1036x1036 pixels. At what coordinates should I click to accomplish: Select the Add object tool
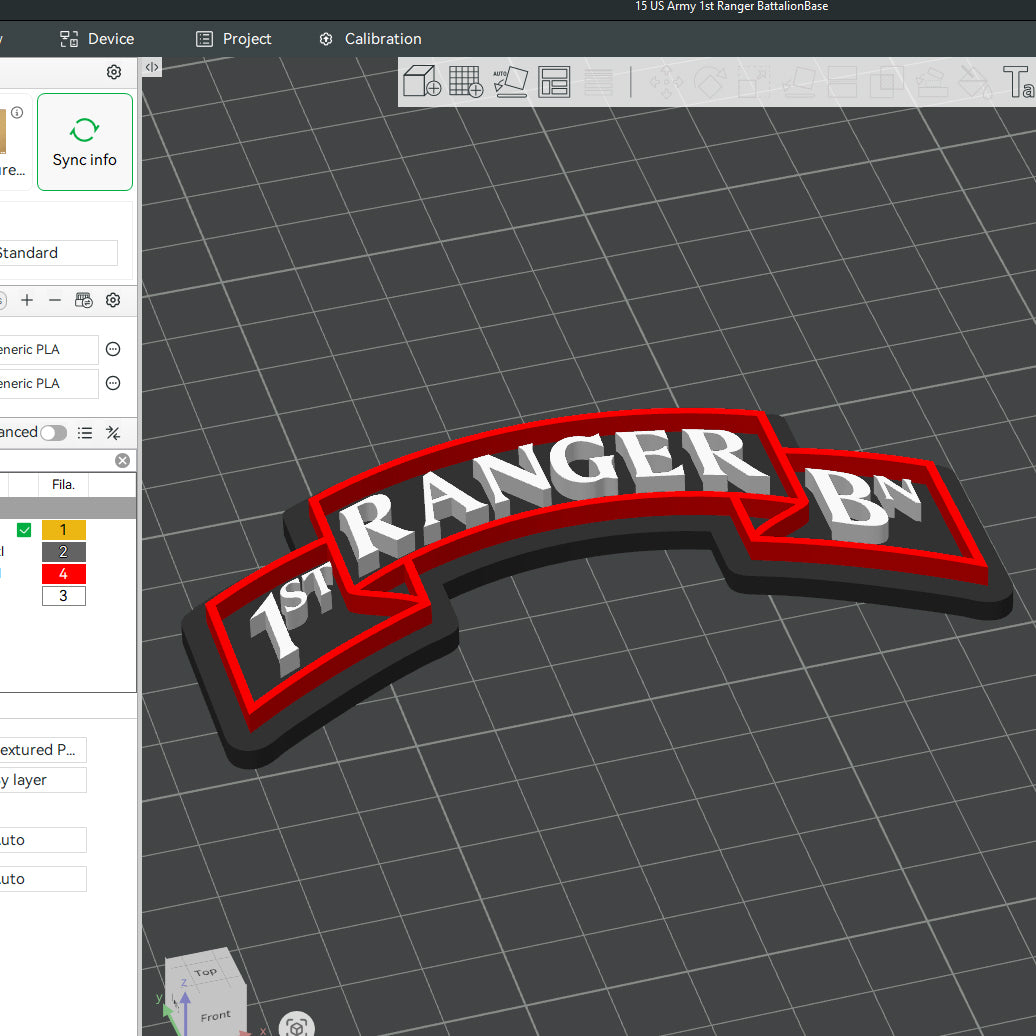coord(420,82)
